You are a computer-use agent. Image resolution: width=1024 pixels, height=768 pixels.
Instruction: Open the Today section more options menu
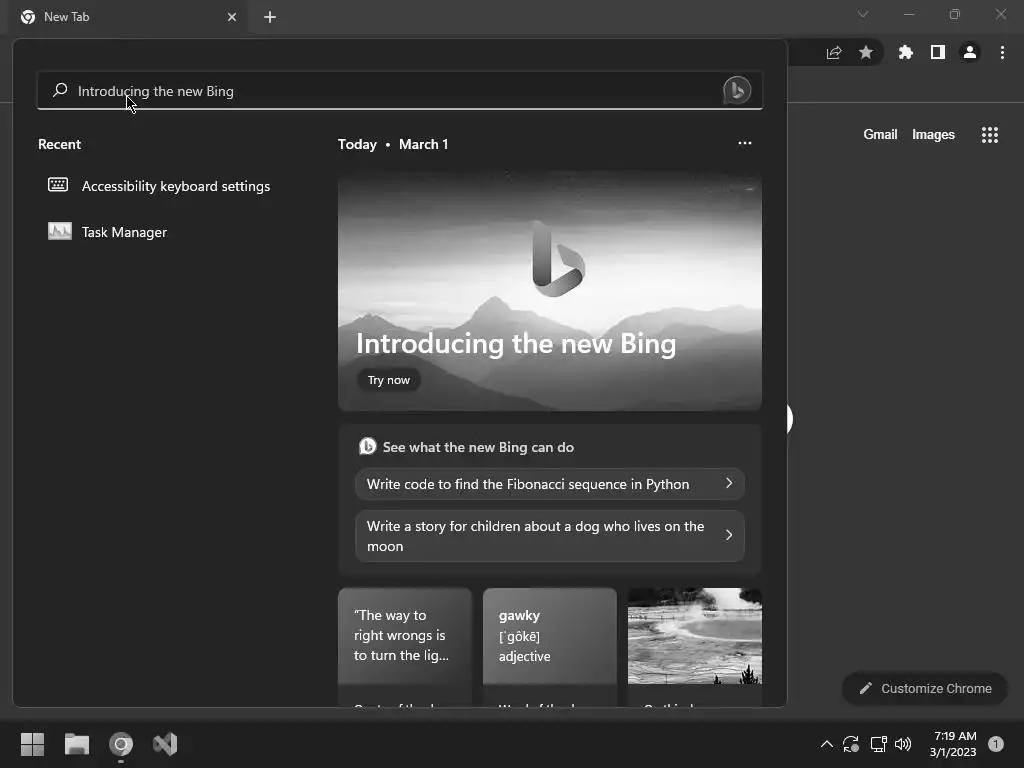[744, 144]
